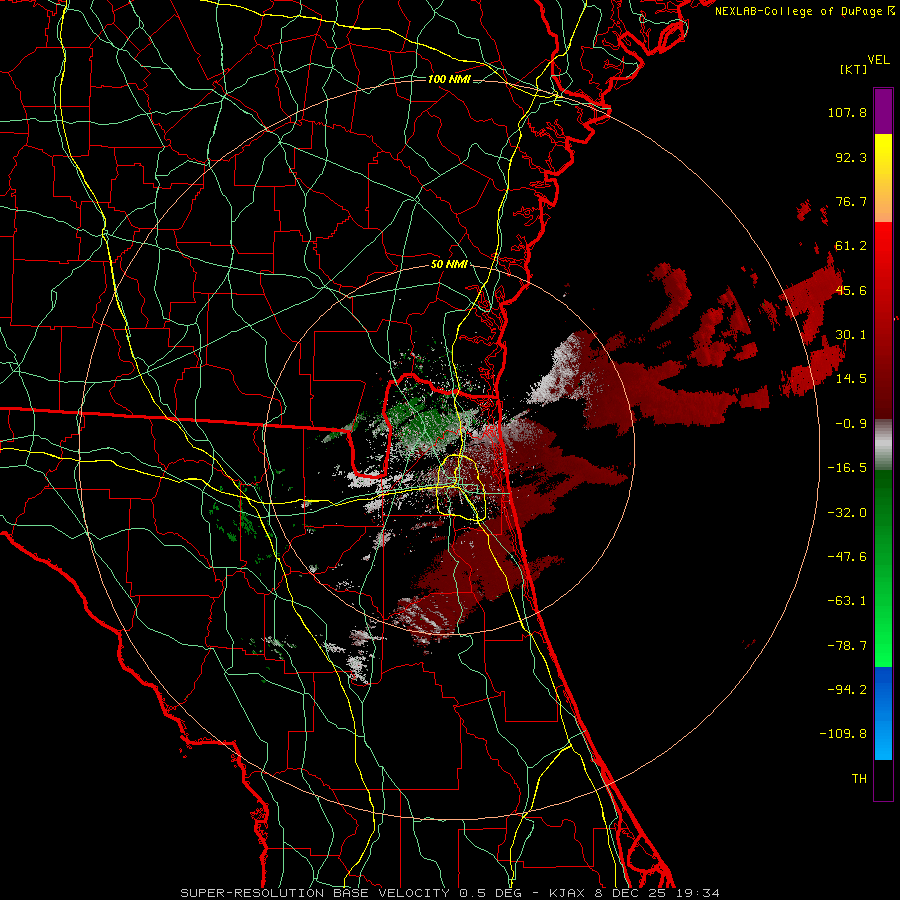Image resolution: width=900 pixels, height=900 pixels.
Task: Click the 61.2 legend value
Action: pyautogui.click(x=851, y=246)
